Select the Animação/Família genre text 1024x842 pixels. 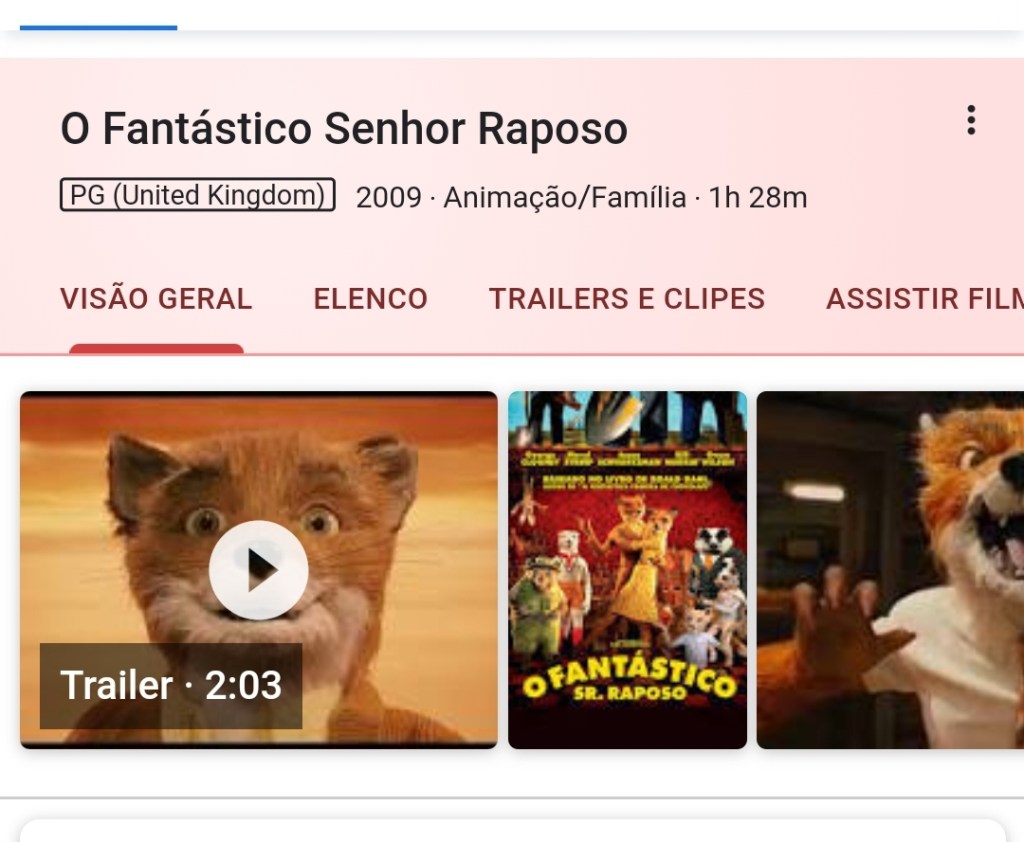click(x=564, y=198)
